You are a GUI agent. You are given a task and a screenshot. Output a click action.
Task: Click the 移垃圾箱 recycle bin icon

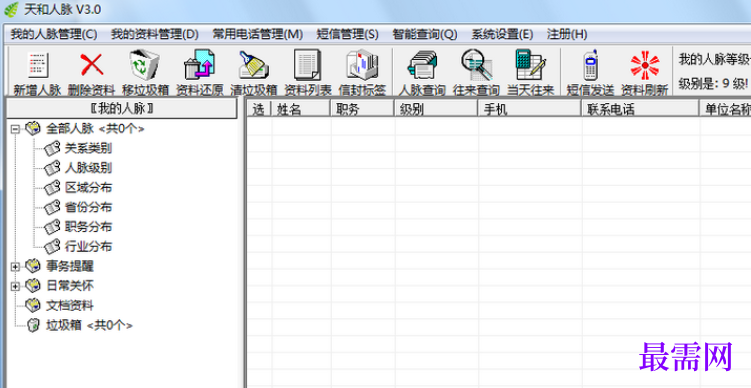[144, 65]
